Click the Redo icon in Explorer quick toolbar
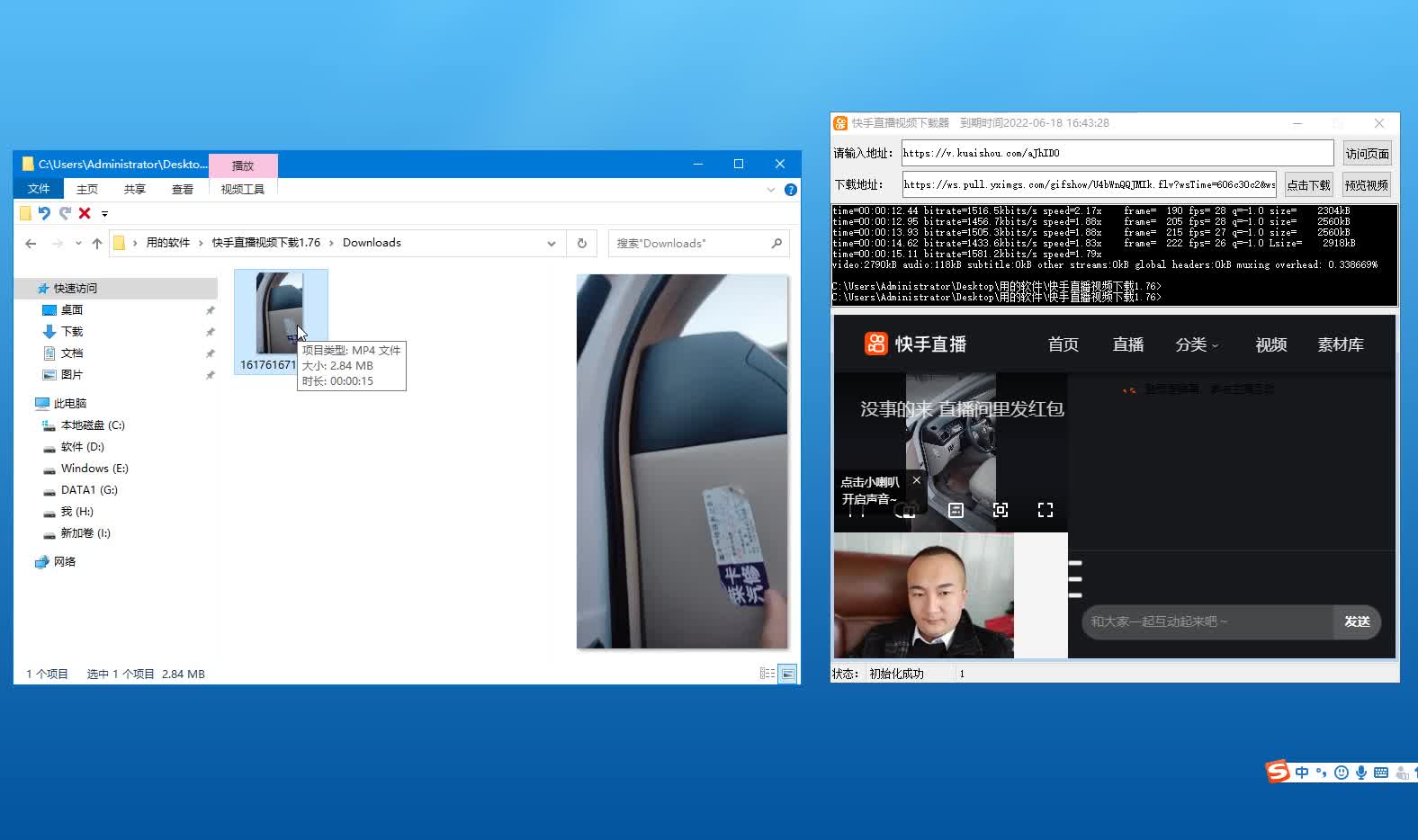The width and height of the screenshot is (1418, 840). click(x=65, y=213)
